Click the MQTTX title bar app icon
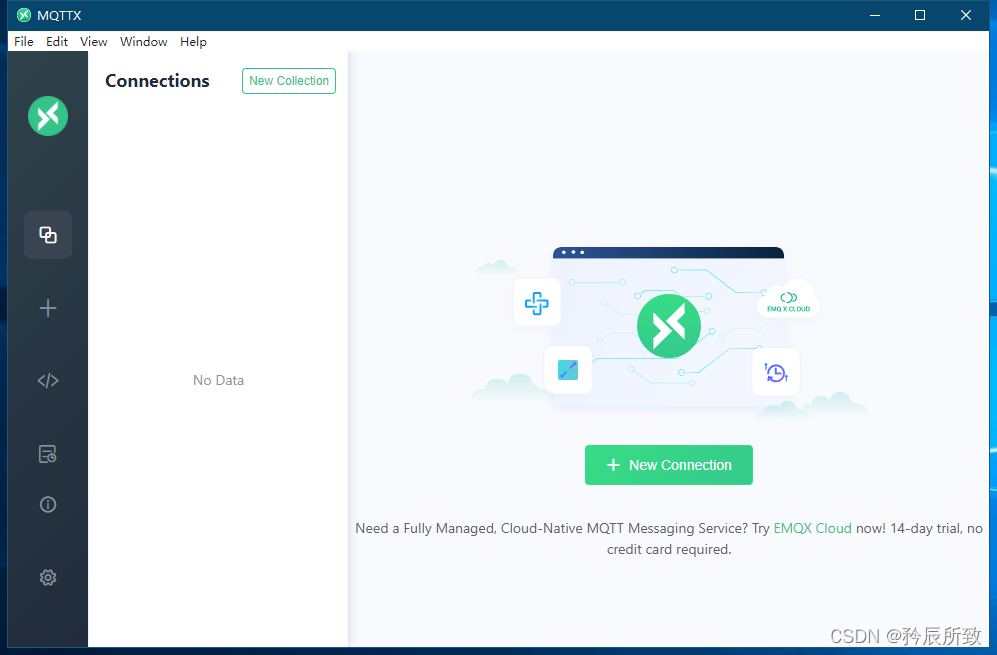The height and width of the screenshot is (655, 997). [x=24, y=15]
